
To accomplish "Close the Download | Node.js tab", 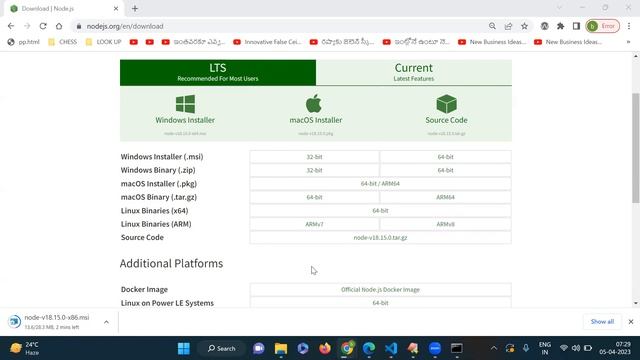I will (116, 8).
